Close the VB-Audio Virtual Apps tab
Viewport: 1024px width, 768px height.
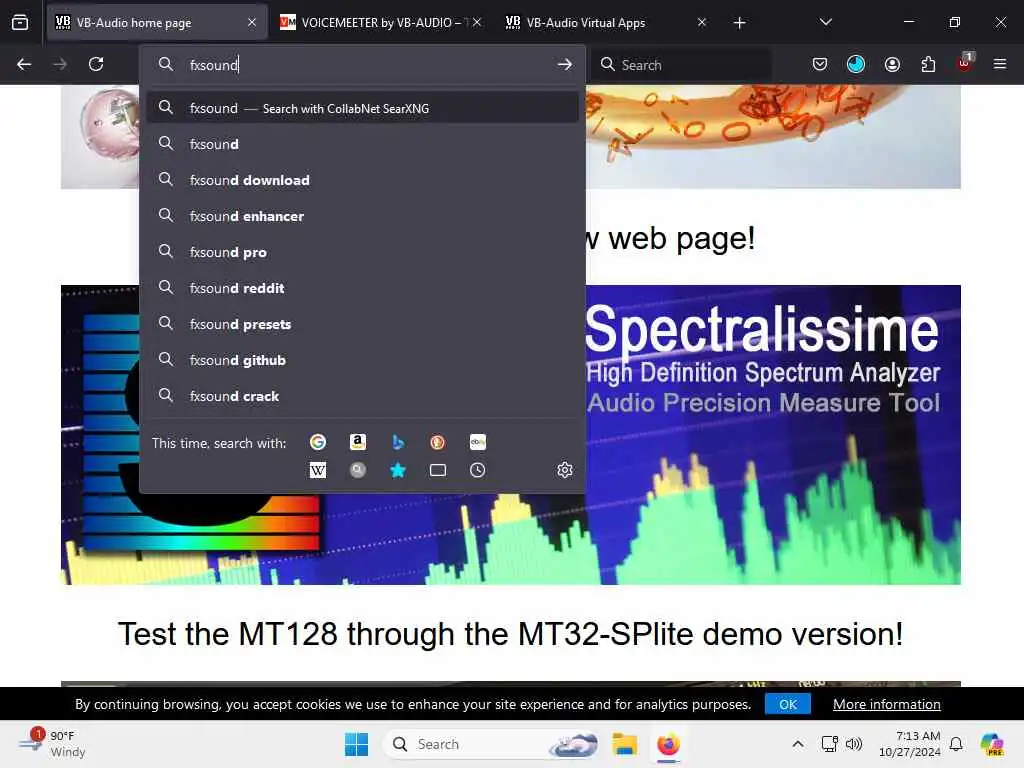coord(702,23)
